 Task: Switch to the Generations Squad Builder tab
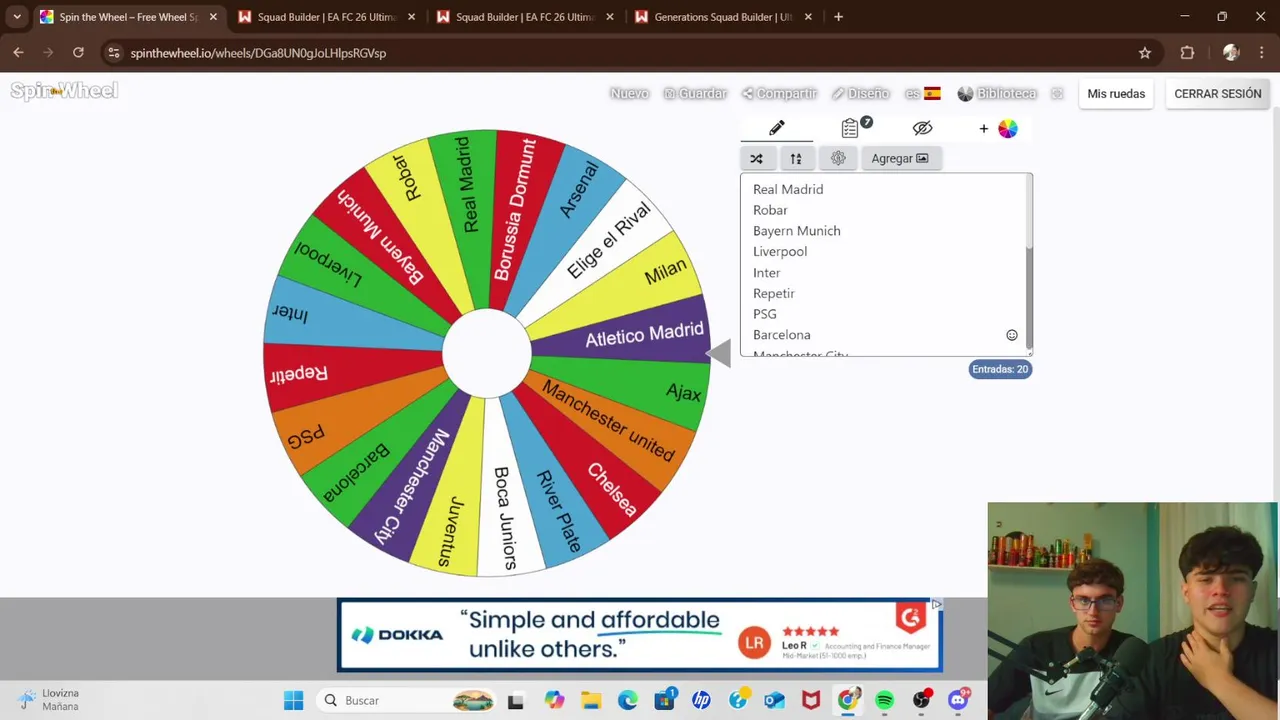pyautogui.click(x=723, y=17)
